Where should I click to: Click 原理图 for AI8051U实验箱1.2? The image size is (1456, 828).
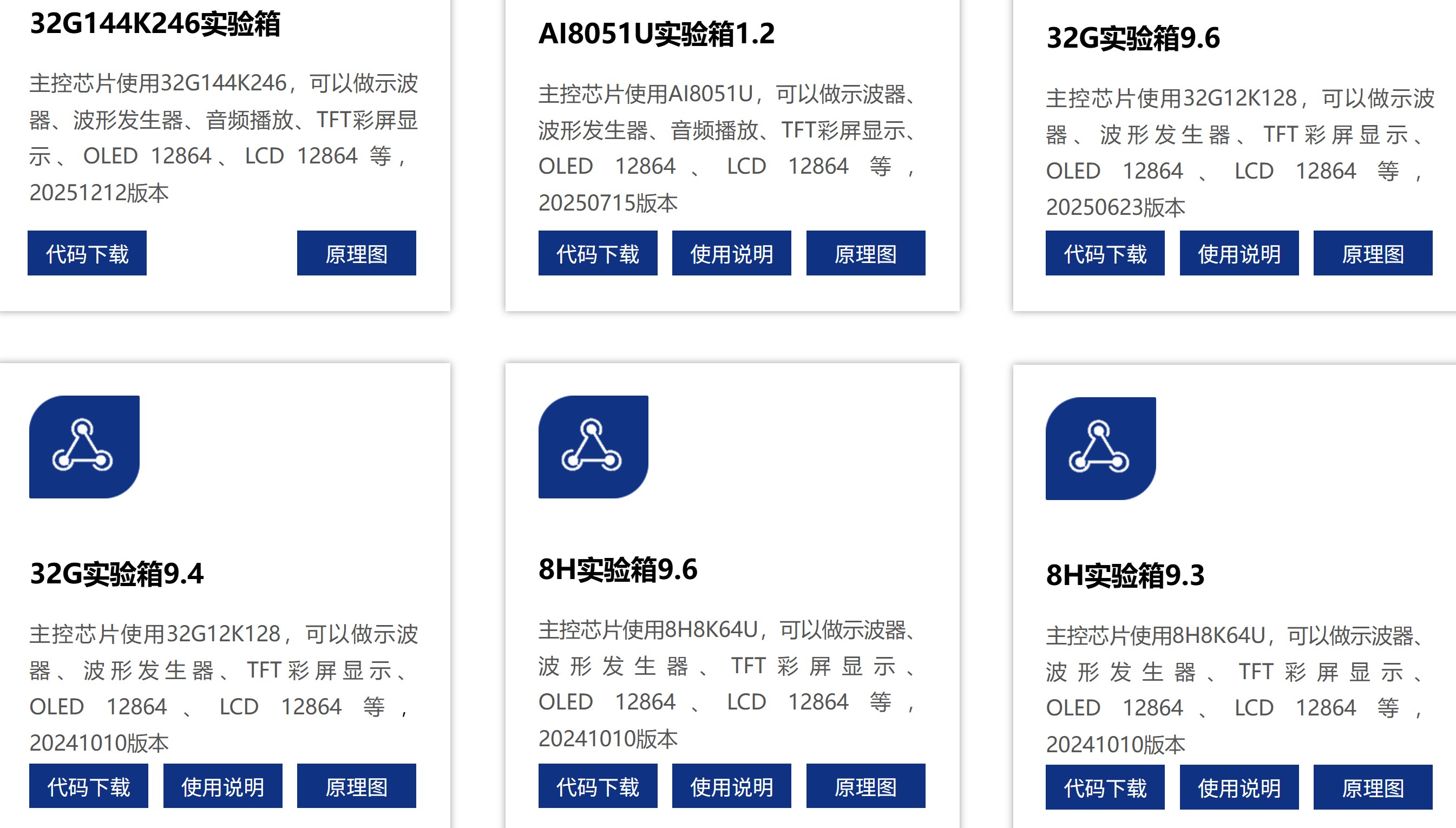(x=865, y=254)
